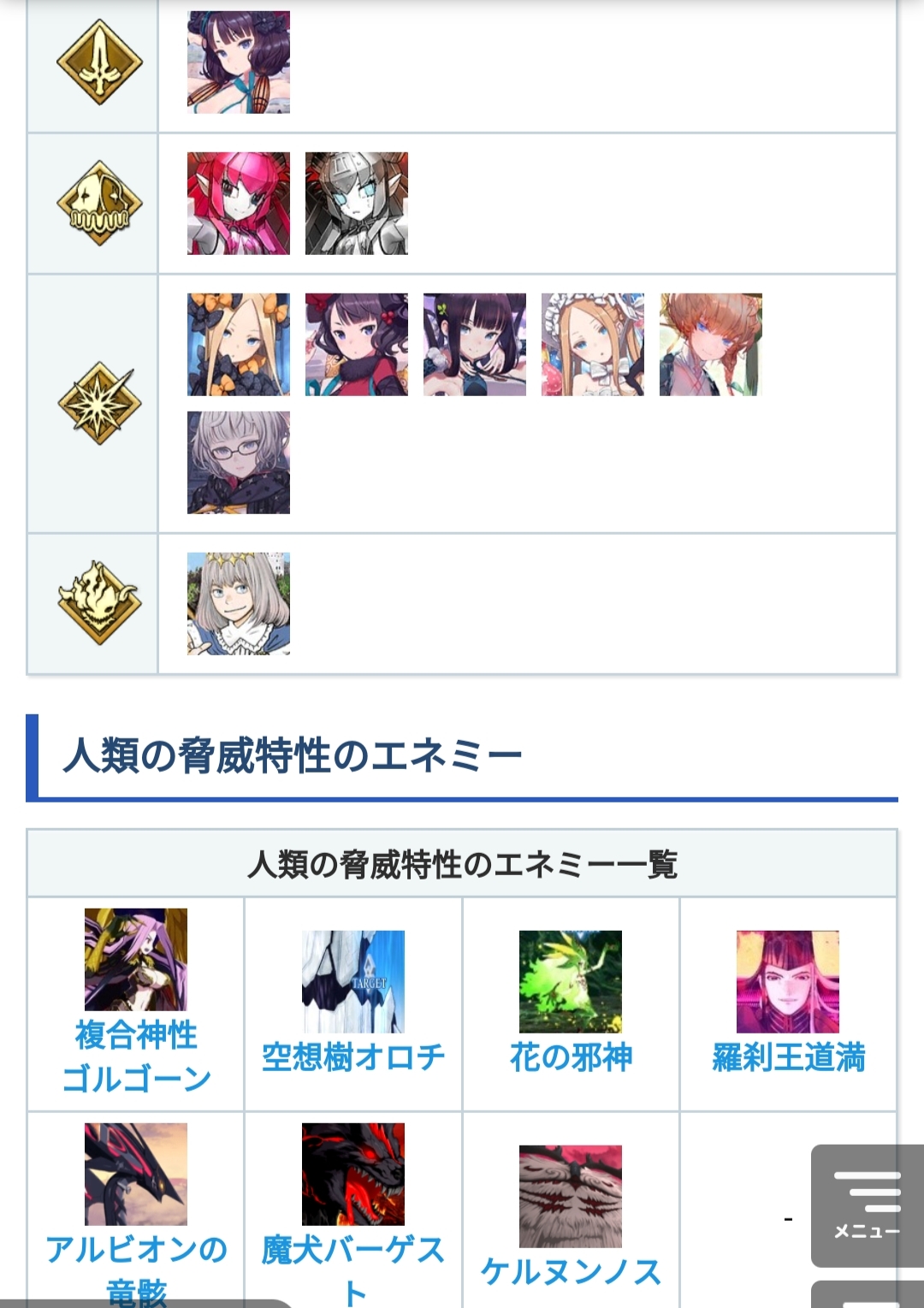Open the 魔犬バーゲスト link
Image resolution: width=924 pixels, height=1308 pixels.
pos(353,1270)
